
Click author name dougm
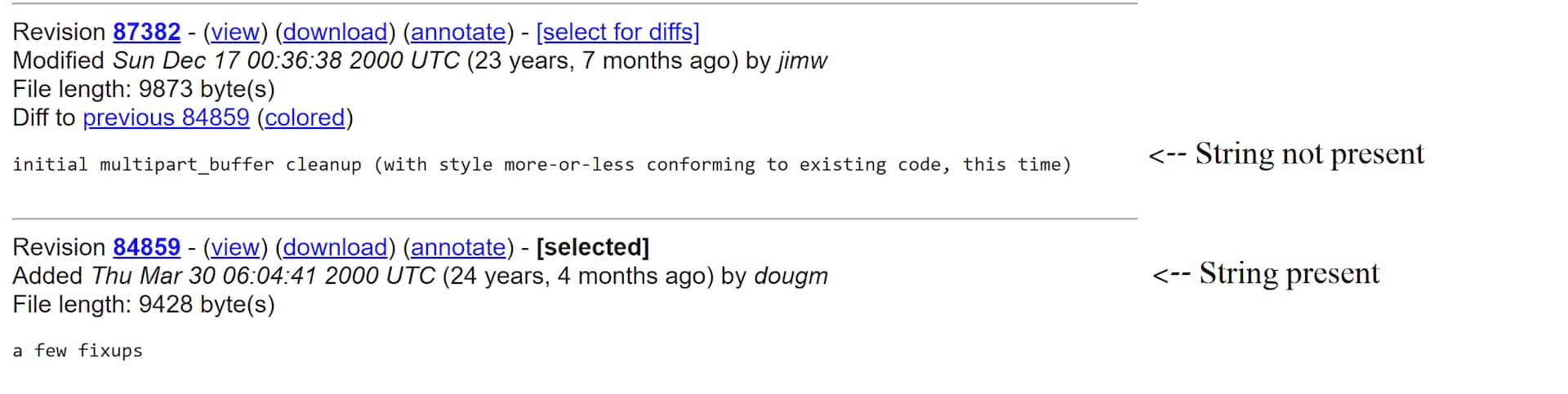[x=790, y=276]
